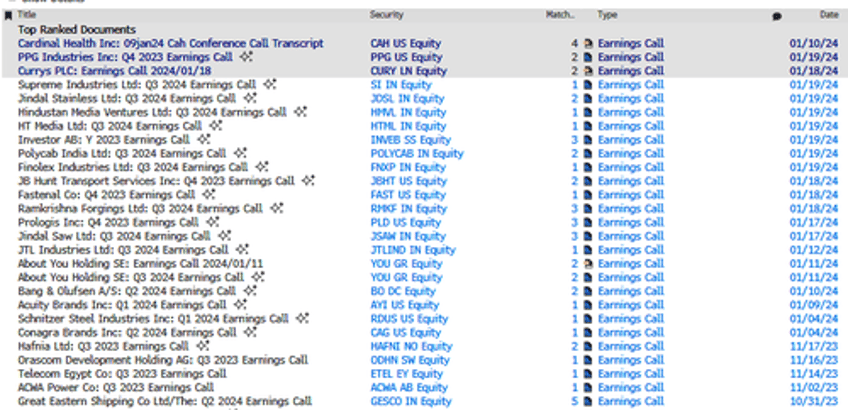Click sparkle icon beside JTL Industries
Viewport: 848px width, 410px height.
pyautogui.click(x=242, y=249)
